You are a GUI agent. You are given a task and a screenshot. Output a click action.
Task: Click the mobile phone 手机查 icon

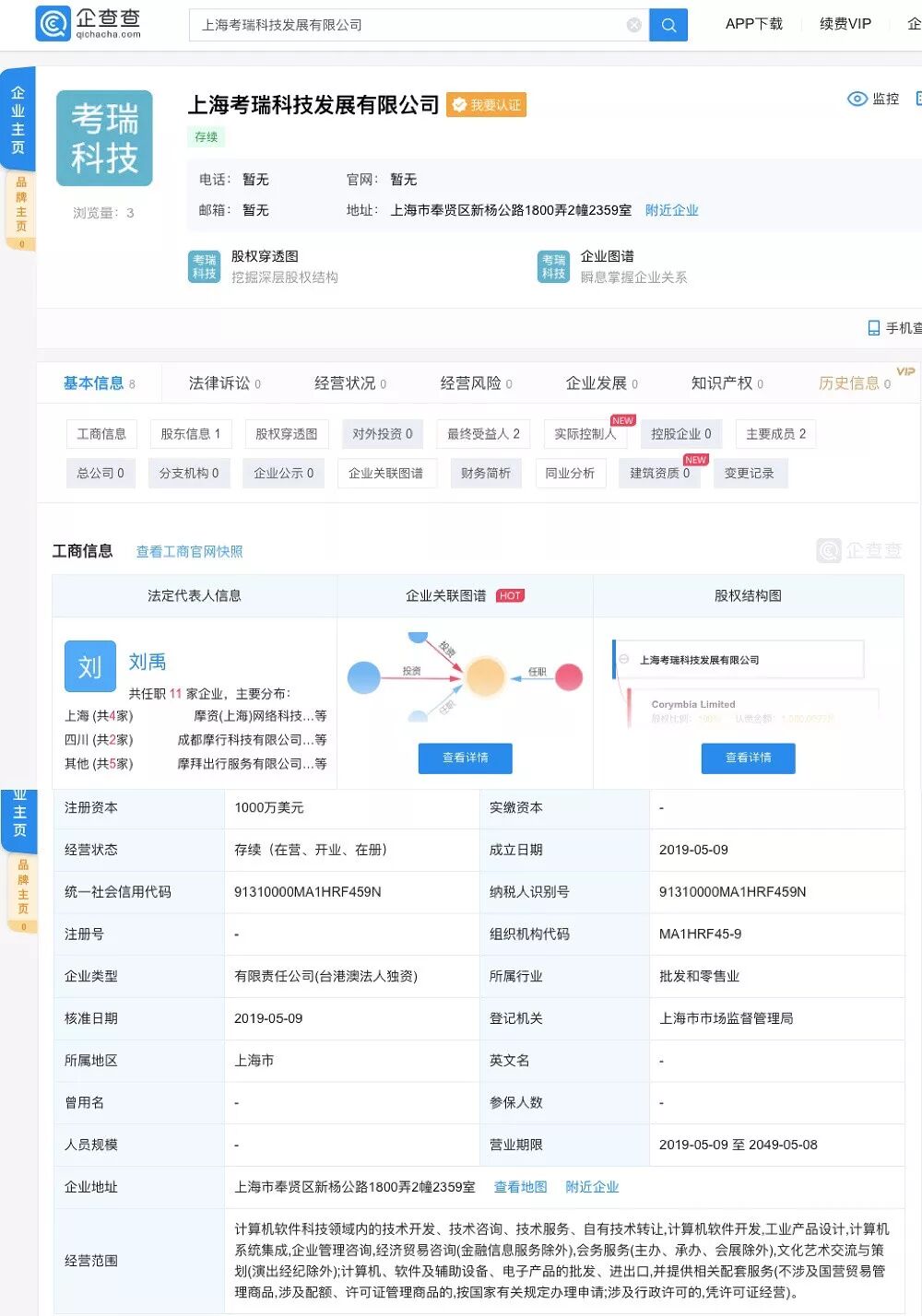874,328
